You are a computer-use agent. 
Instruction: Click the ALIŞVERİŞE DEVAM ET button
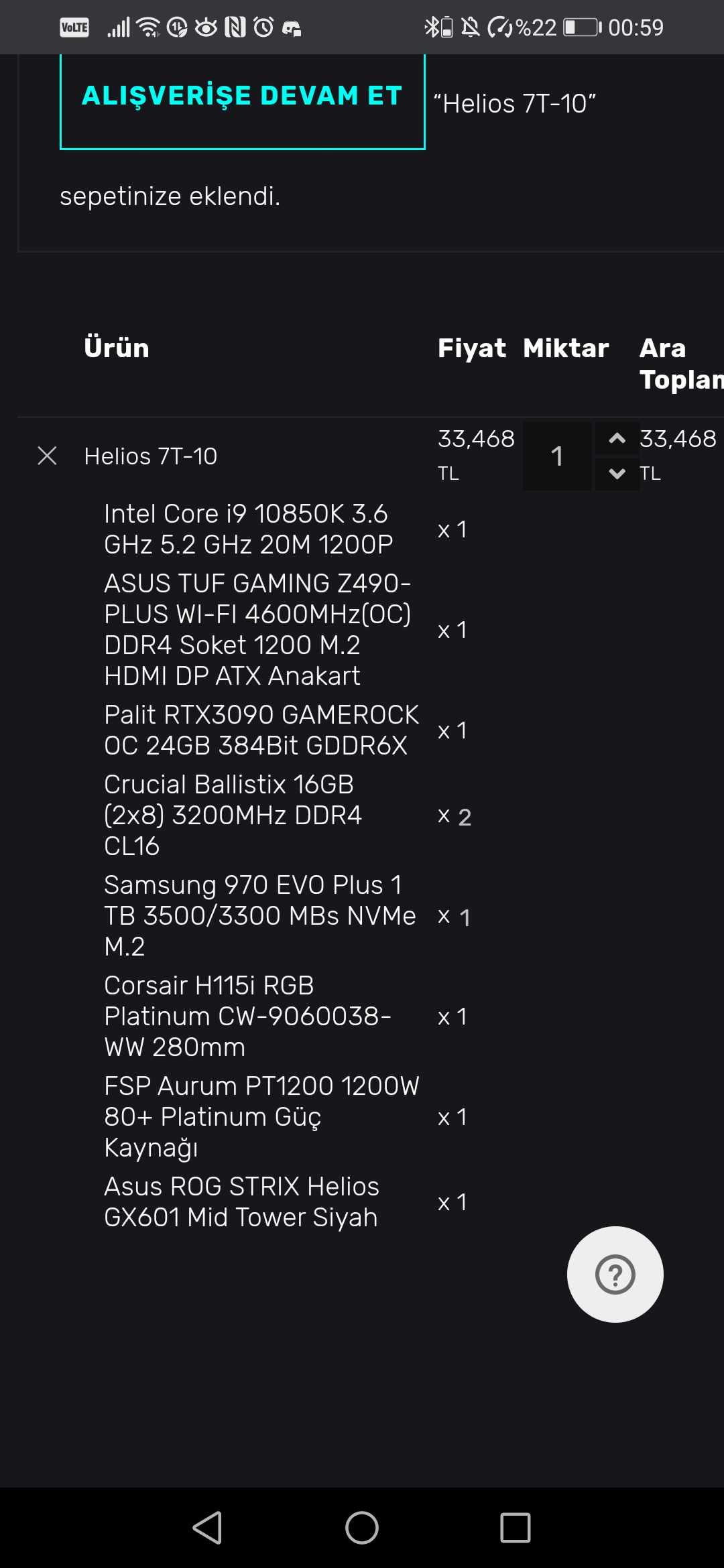[242, 96]
